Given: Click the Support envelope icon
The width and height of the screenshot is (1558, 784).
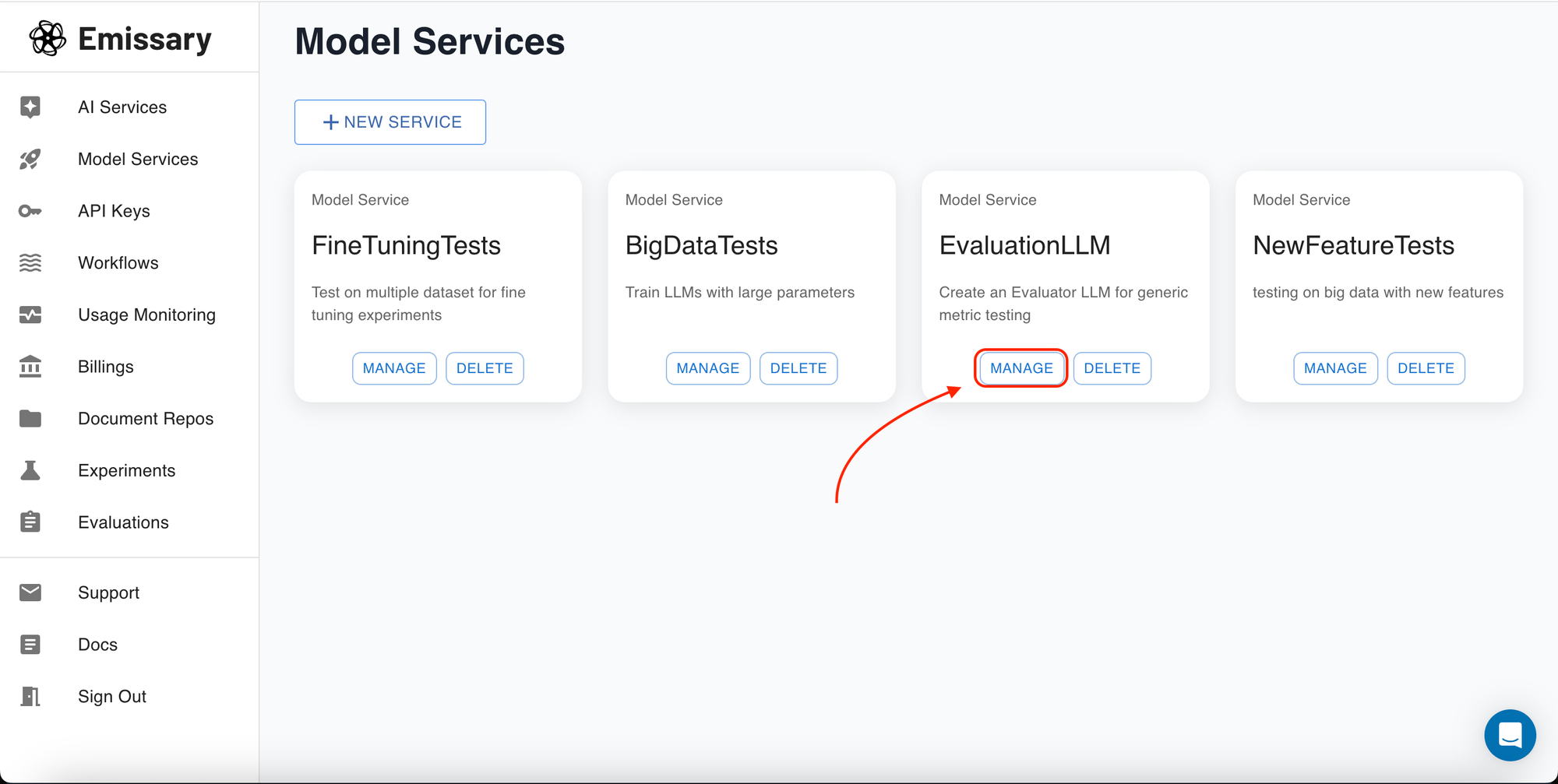Looking at the screenshot, I should (x=30, y=592).
